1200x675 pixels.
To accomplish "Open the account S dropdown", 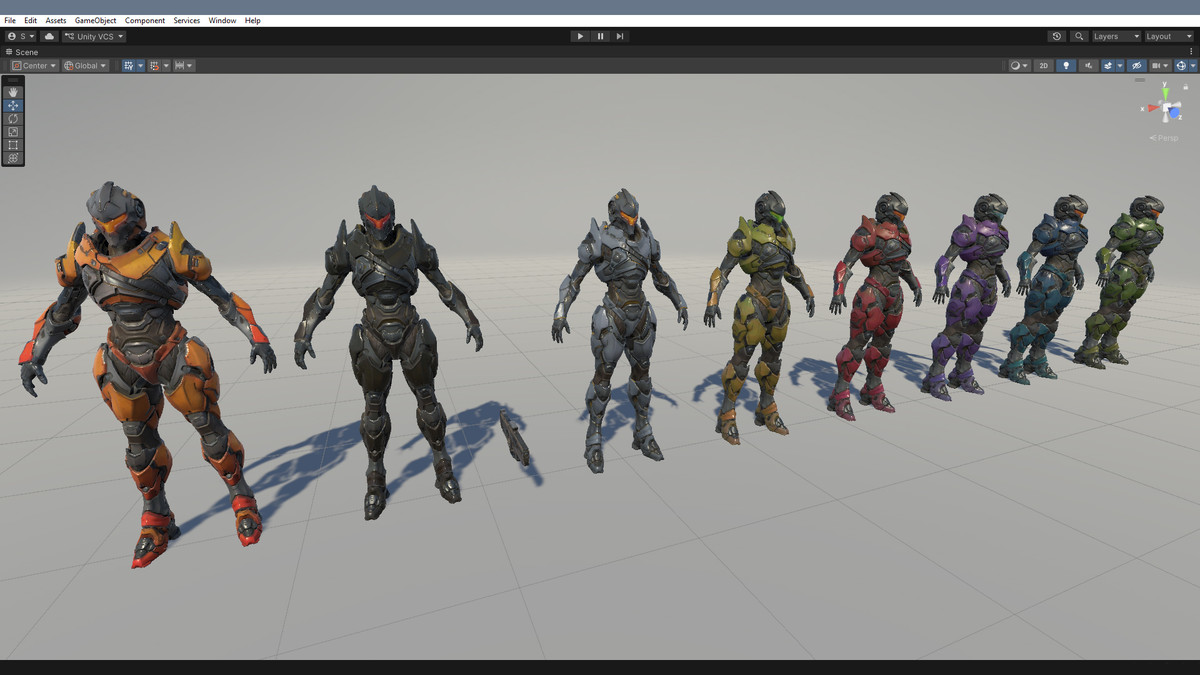I will (x=19, y=36).
